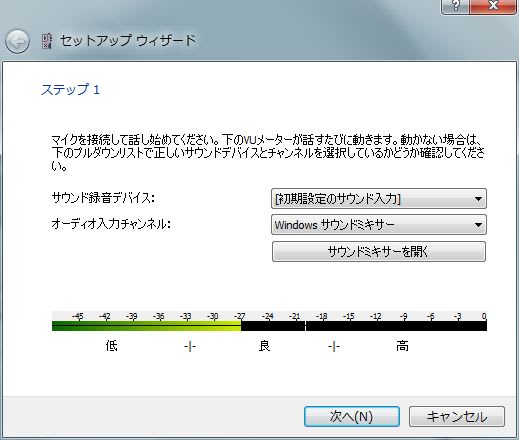Click the サウンド録音デバイス label text
Viewport: 519px width, 440px height.
tap(103, 198)
